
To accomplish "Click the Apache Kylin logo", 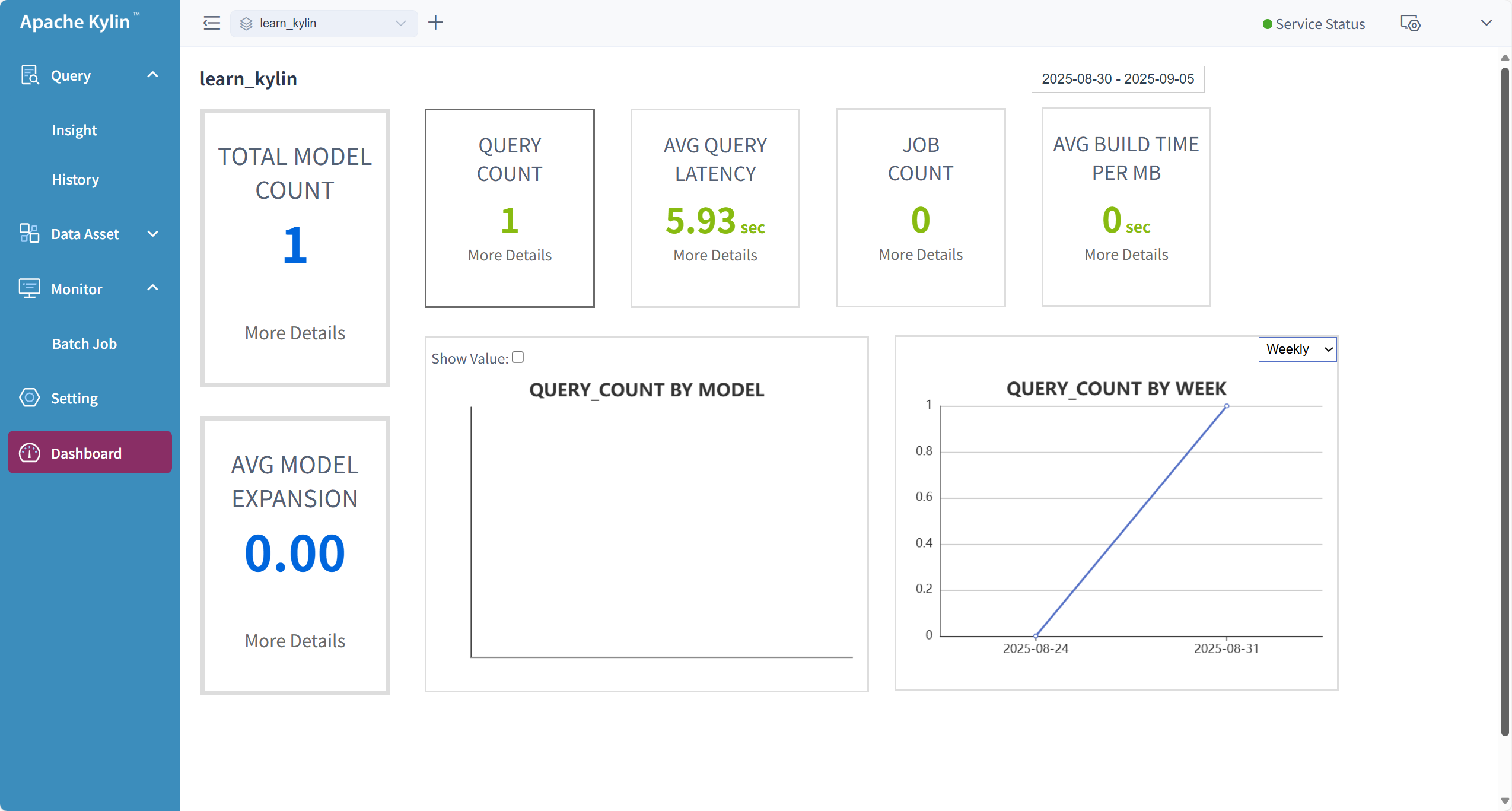I will [79, 22].
